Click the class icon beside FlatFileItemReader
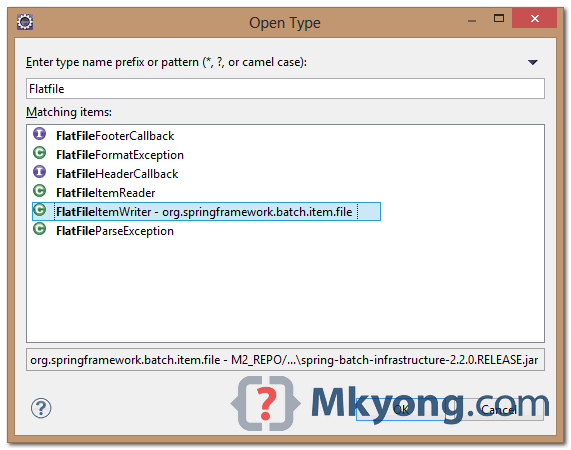Image resolution: width=571 pixels, height=450 pixels. (x=39, y=191)
